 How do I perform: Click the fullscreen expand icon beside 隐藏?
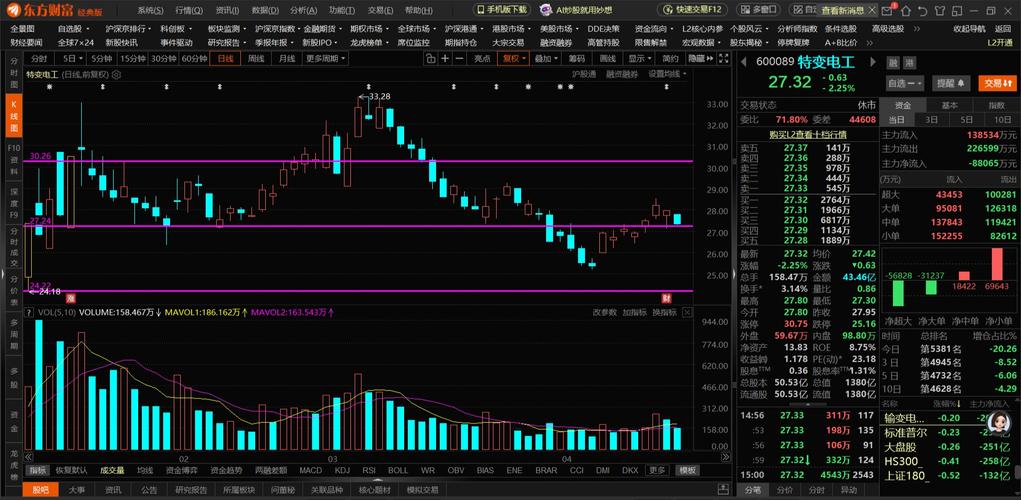tap(721, 59)
